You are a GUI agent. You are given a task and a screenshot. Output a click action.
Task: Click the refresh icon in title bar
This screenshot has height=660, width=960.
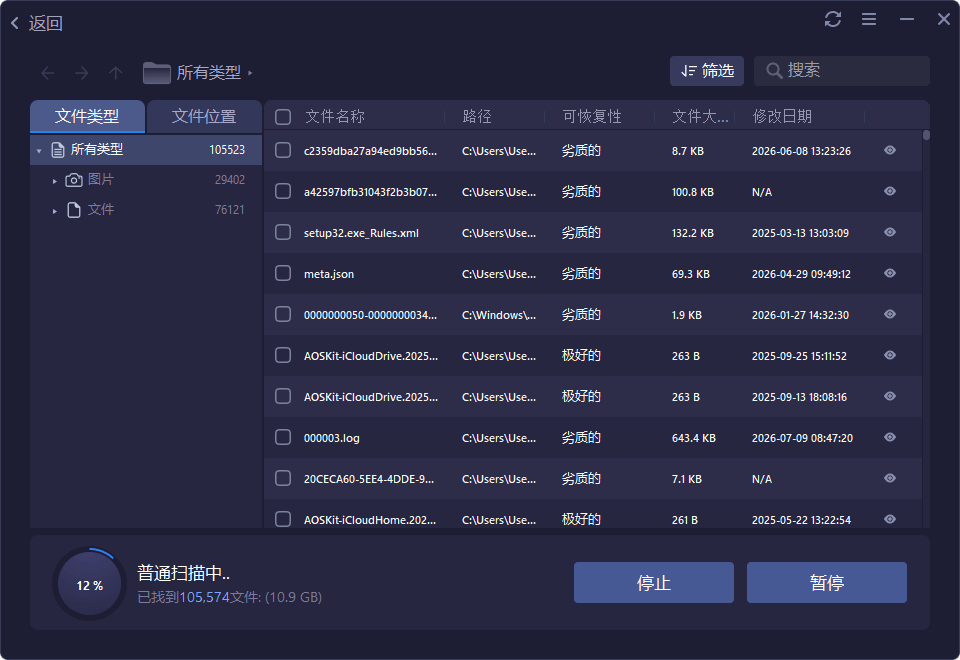point(833,19)
